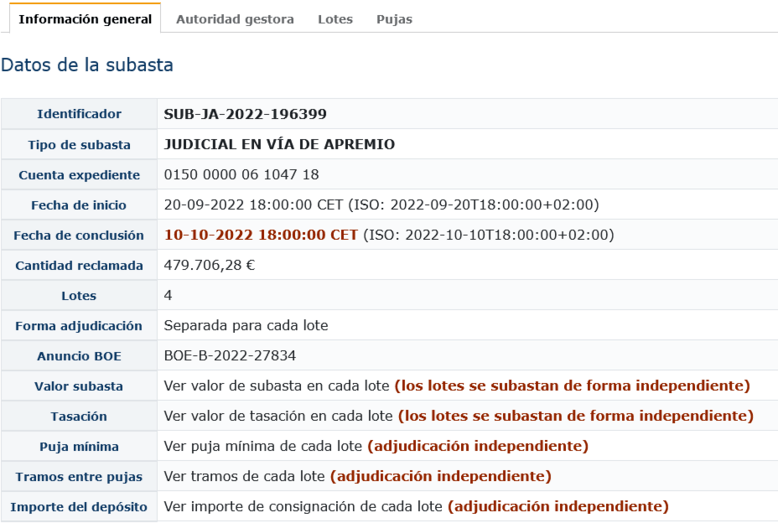Viewport: 778px width, 523px height.
Task: Click the Datos de la subasta heading
Action: pos(87,65)
